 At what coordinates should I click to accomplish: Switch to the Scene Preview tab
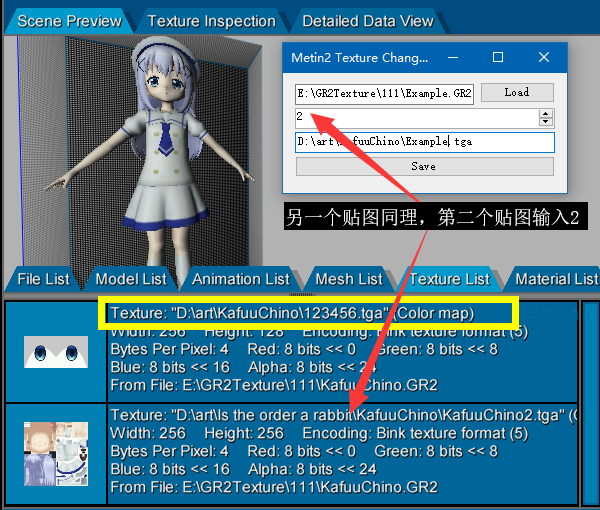pyautogui.click(x=69, y=21)
